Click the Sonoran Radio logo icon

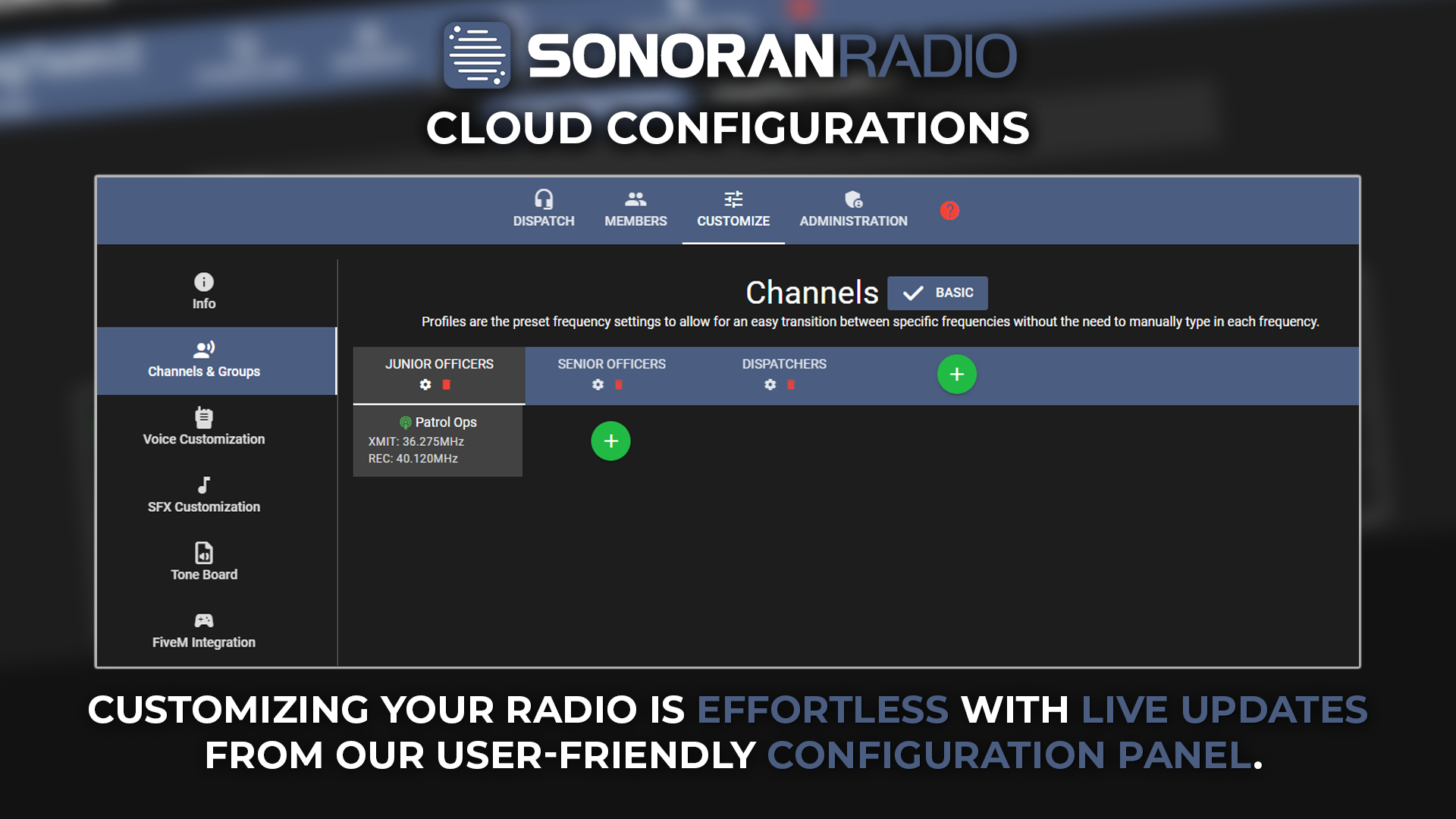point(477,55)
